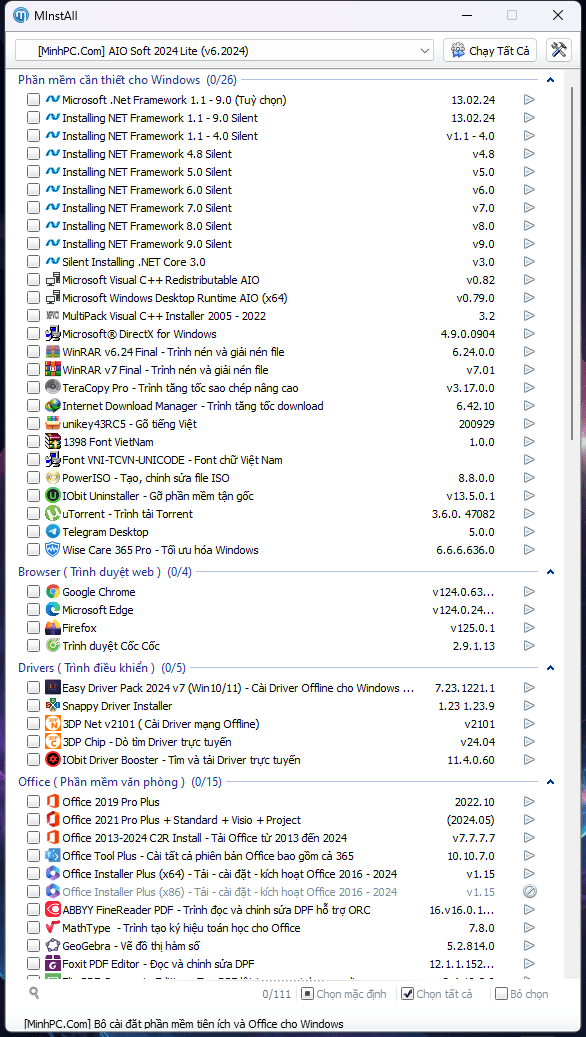The image size is (586, 1037).
Task: Click Bỏ chọn option
Action: point(523,993)
